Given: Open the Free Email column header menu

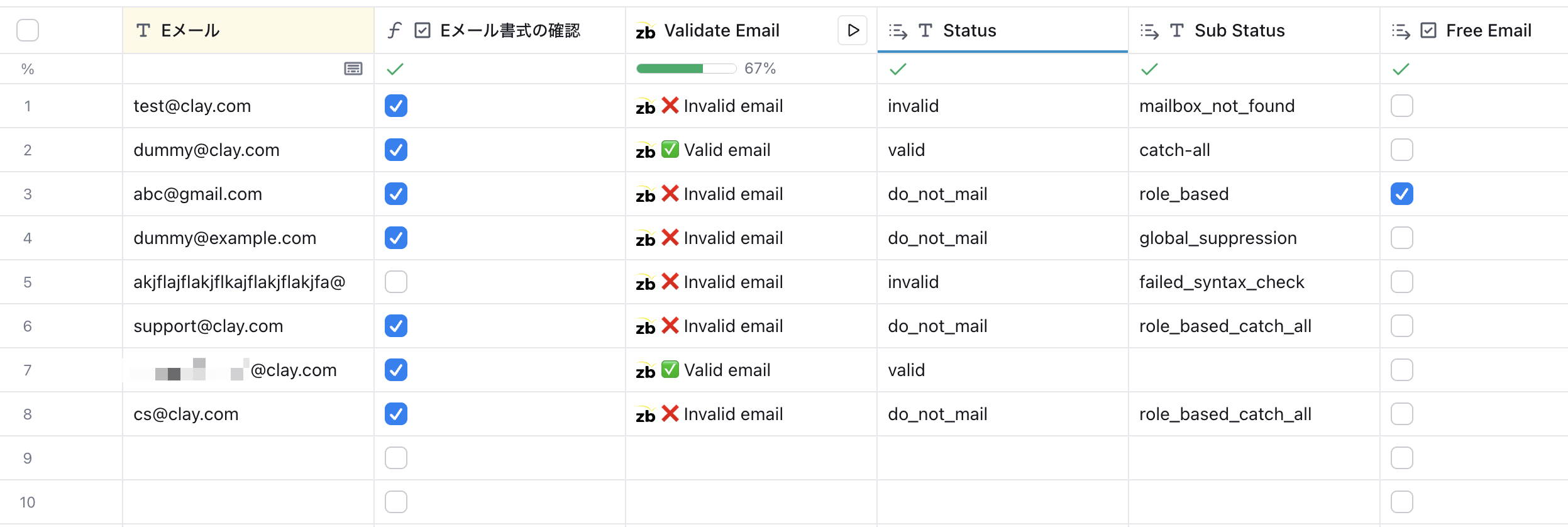Looking at the screenshot, I should coord(1488,30).
